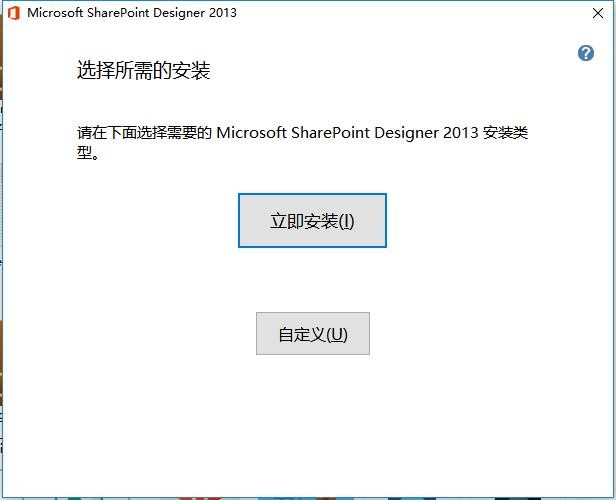Close the SharePoint Designer setup window
The width and height of the screenshot is (616, 500).
pos(598,13)
